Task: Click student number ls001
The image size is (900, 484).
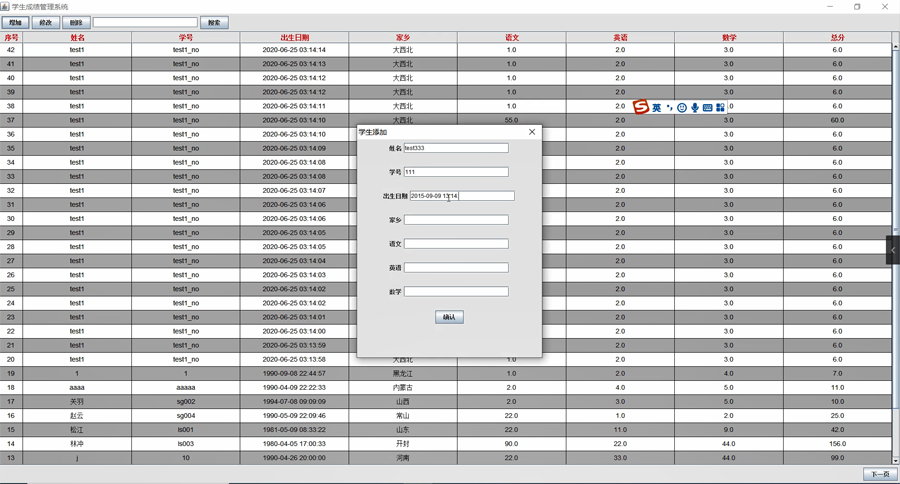Action: [x=186, y=429]
